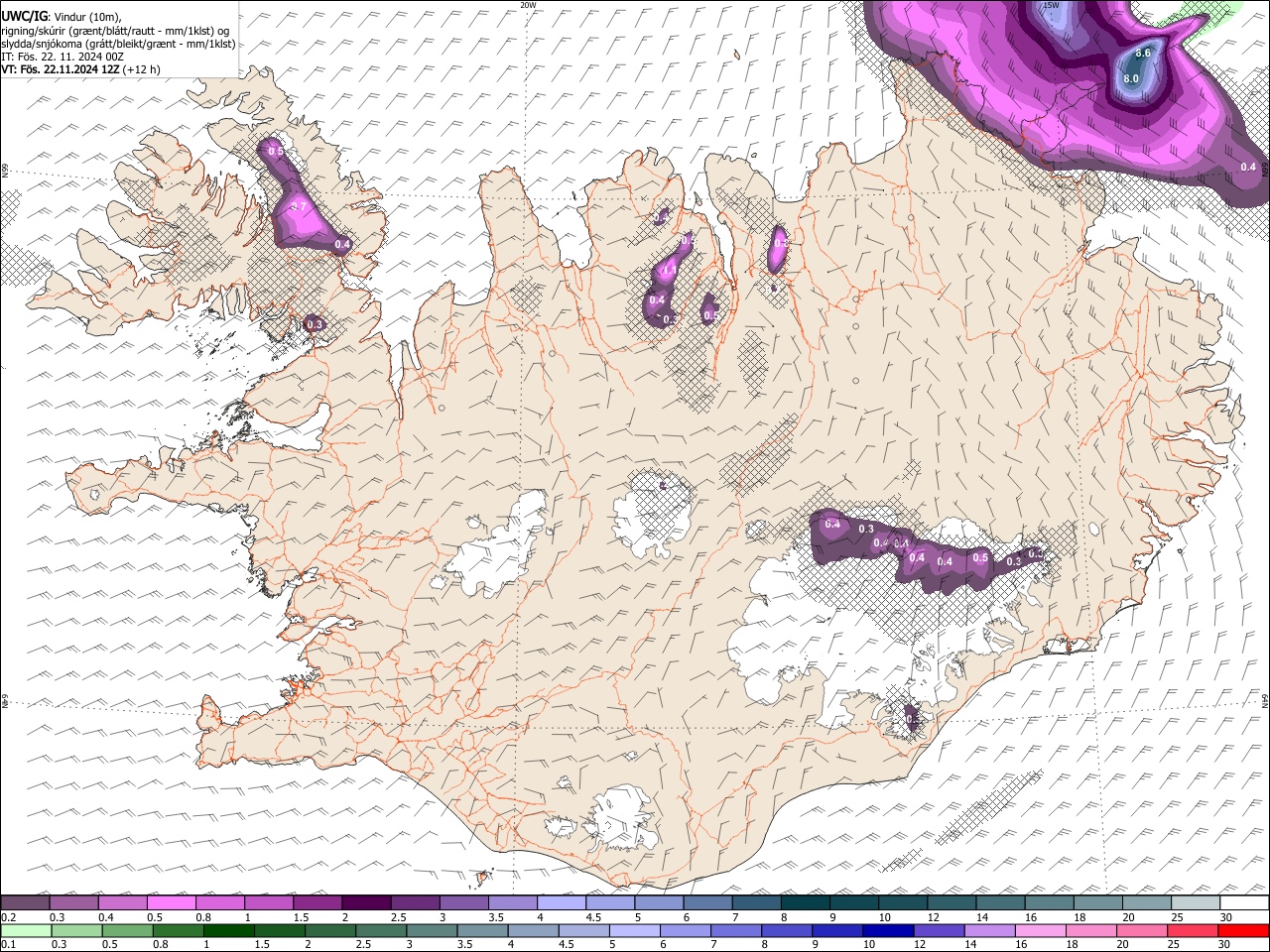
Task: Click the '2.5' label under the rain legend
Action: [x=363, y=944]
